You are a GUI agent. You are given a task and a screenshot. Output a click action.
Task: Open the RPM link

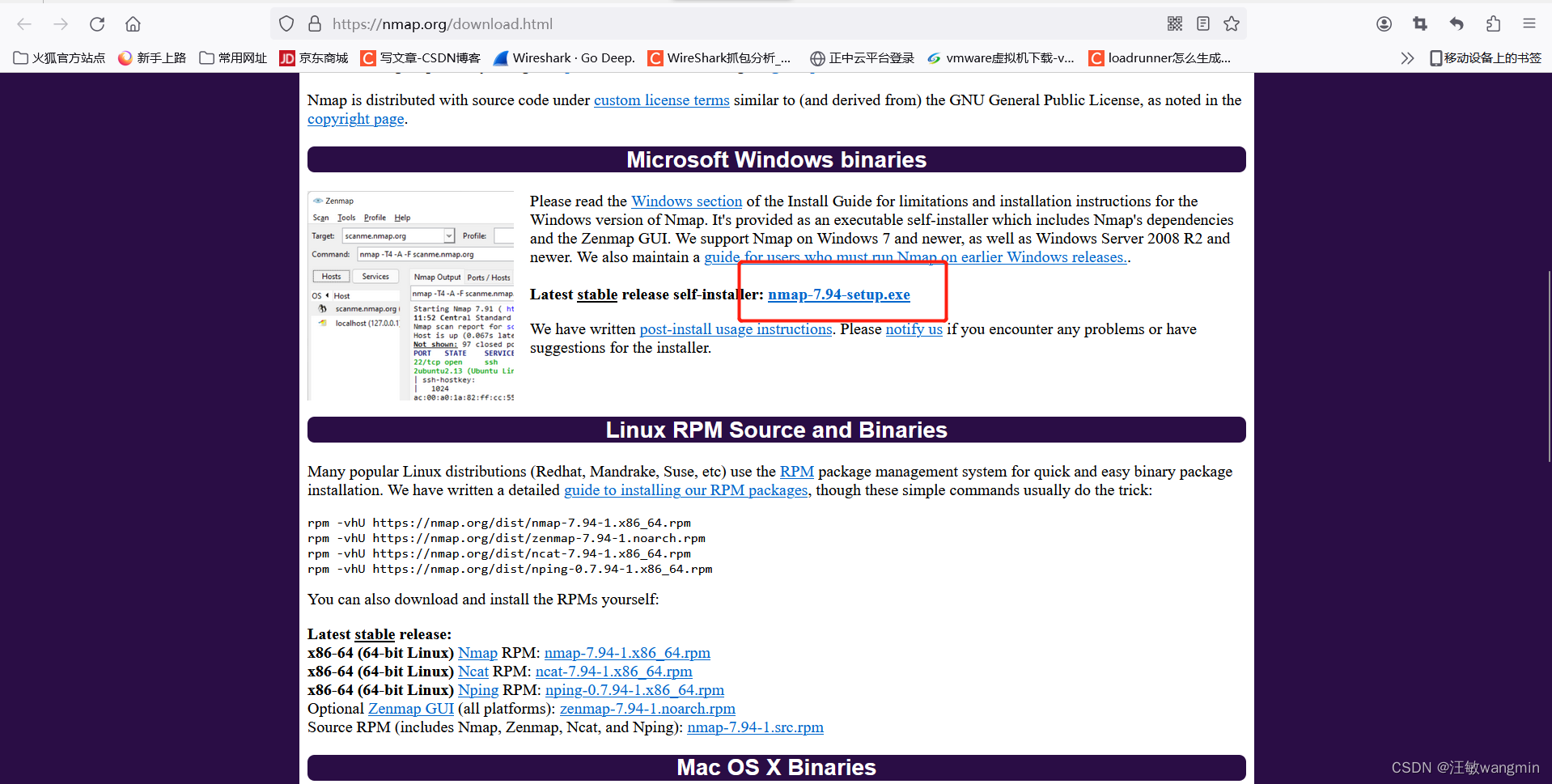coord(797,472)
